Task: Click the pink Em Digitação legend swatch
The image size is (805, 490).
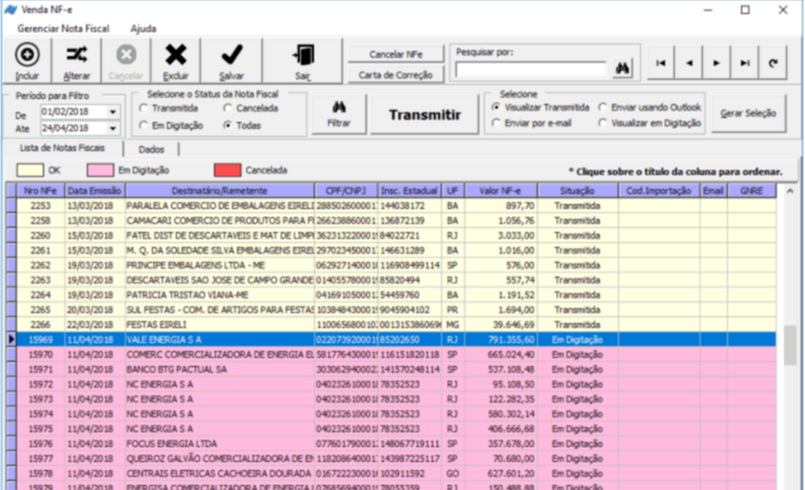Action: tap(101, 170)
